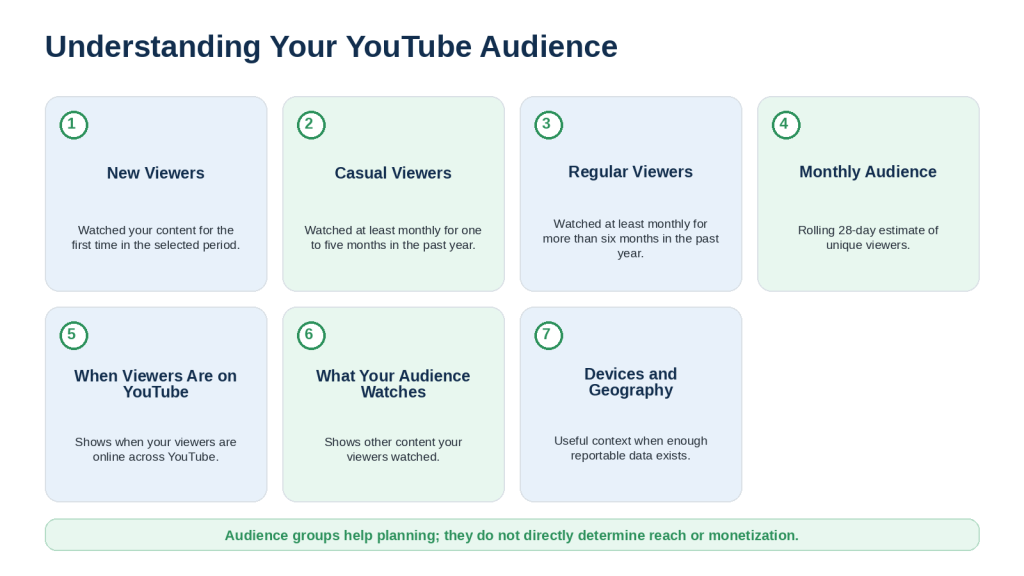Image resolution: width=1024 pixels, height=576 pixels.
Task: Select the 'When Viewers Are on YouTube' heading
Action: [155, 384]
